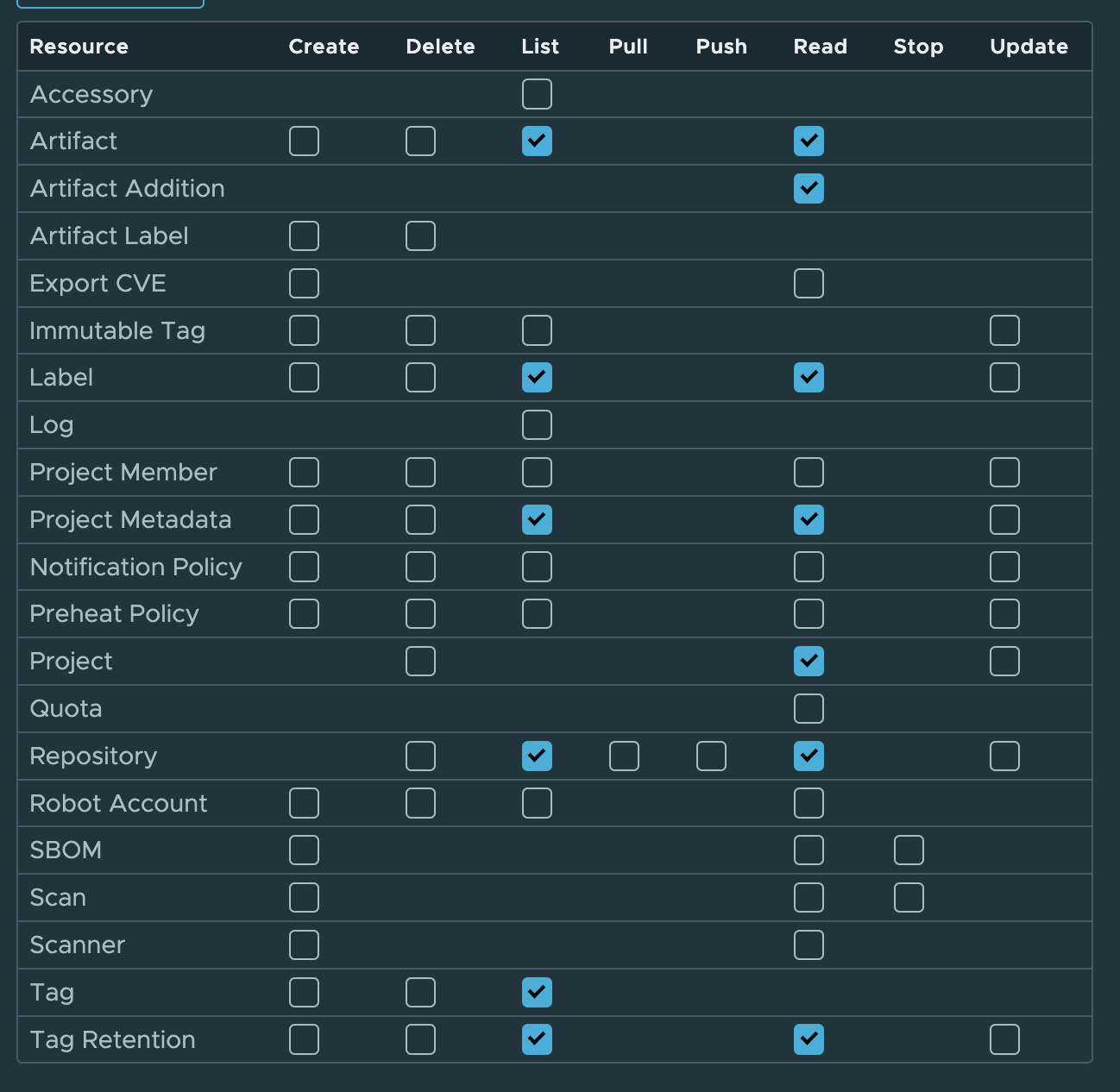Enable SBOM Create permission

[x=304, y=850]
